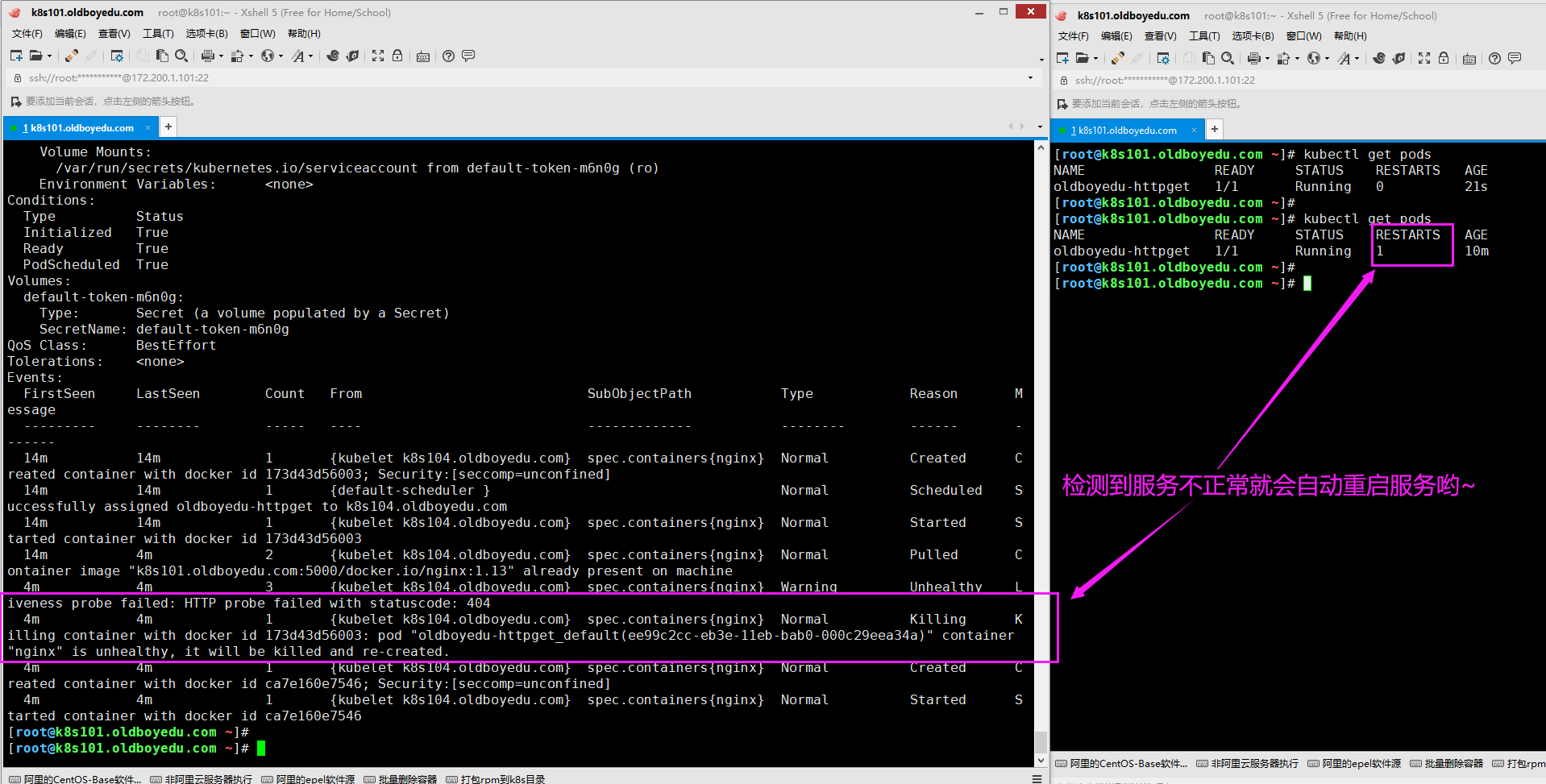Expand the Open folder dropdown arrow in left window
This screenshot has width=1546, height=784.
pos(50,56)
